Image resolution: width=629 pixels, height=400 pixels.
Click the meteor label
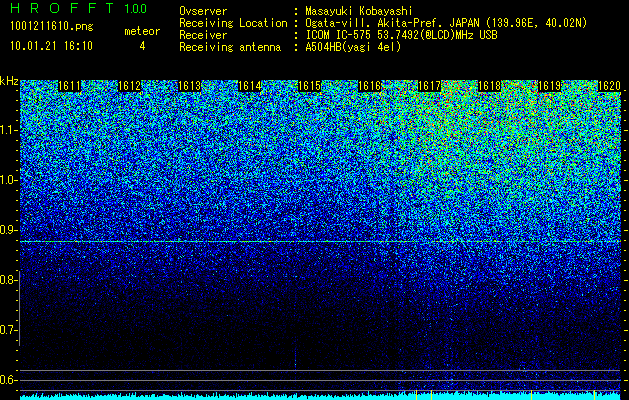(142, 31)
